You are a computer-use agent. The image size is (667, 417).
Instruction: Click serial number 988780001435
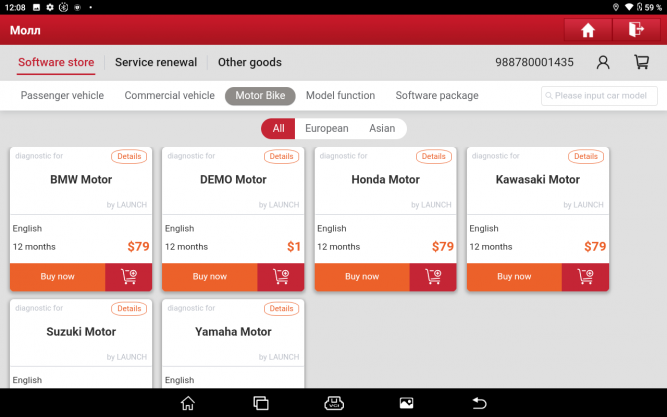click(x=534, y=63)
